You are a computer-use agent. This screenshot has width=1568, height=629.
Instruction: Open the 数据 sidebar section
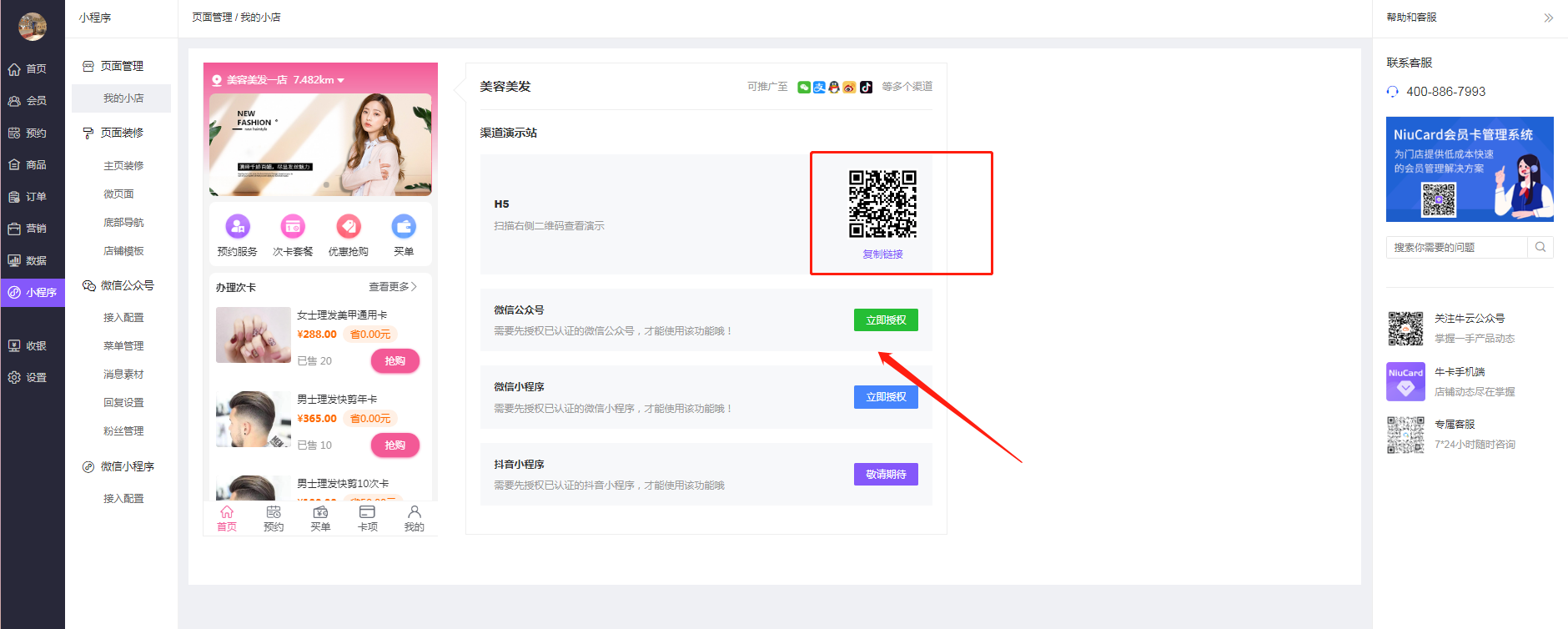33,261
